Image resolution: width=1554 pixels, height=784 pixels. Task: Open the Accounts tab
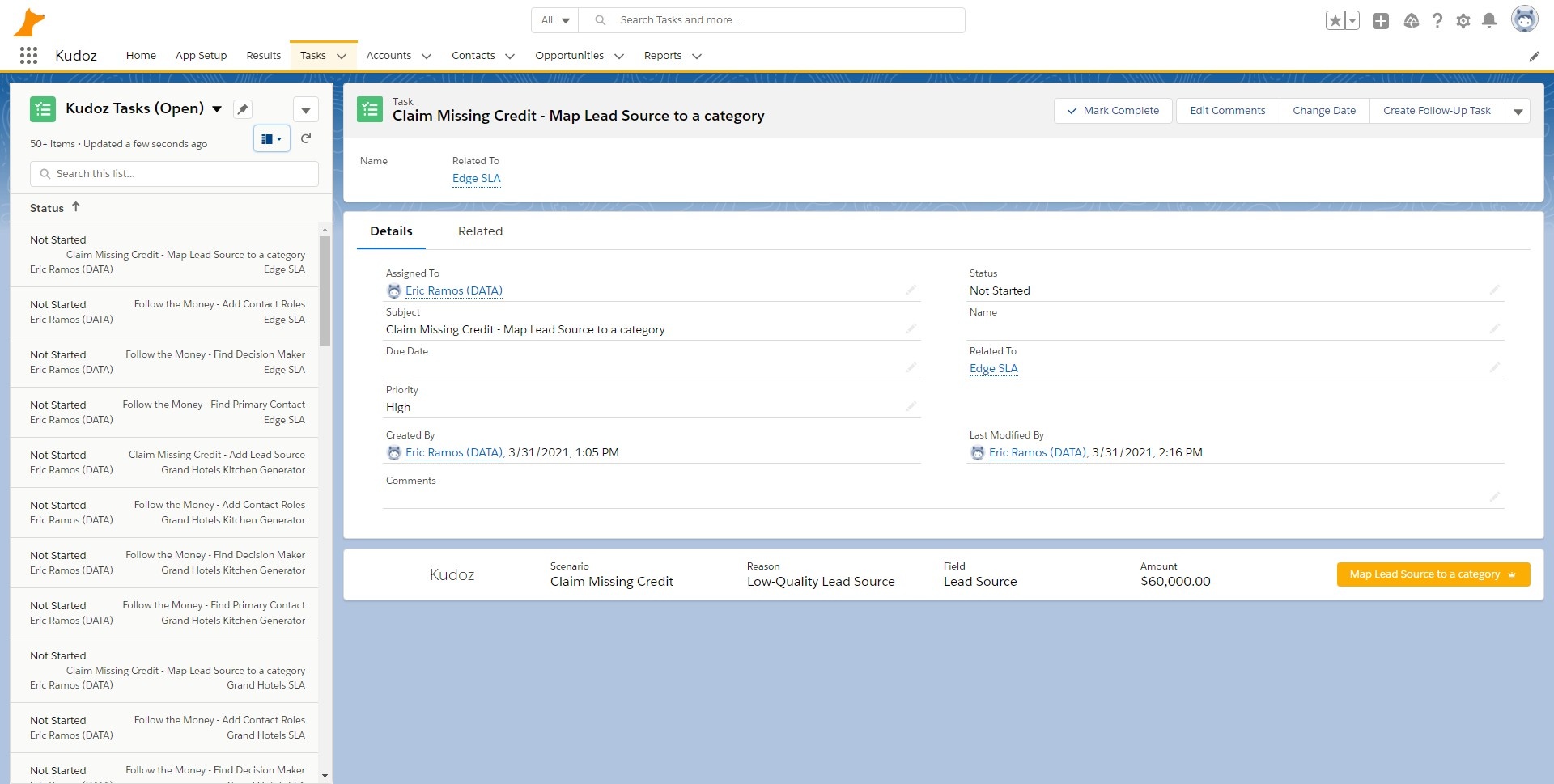[388, 56]
